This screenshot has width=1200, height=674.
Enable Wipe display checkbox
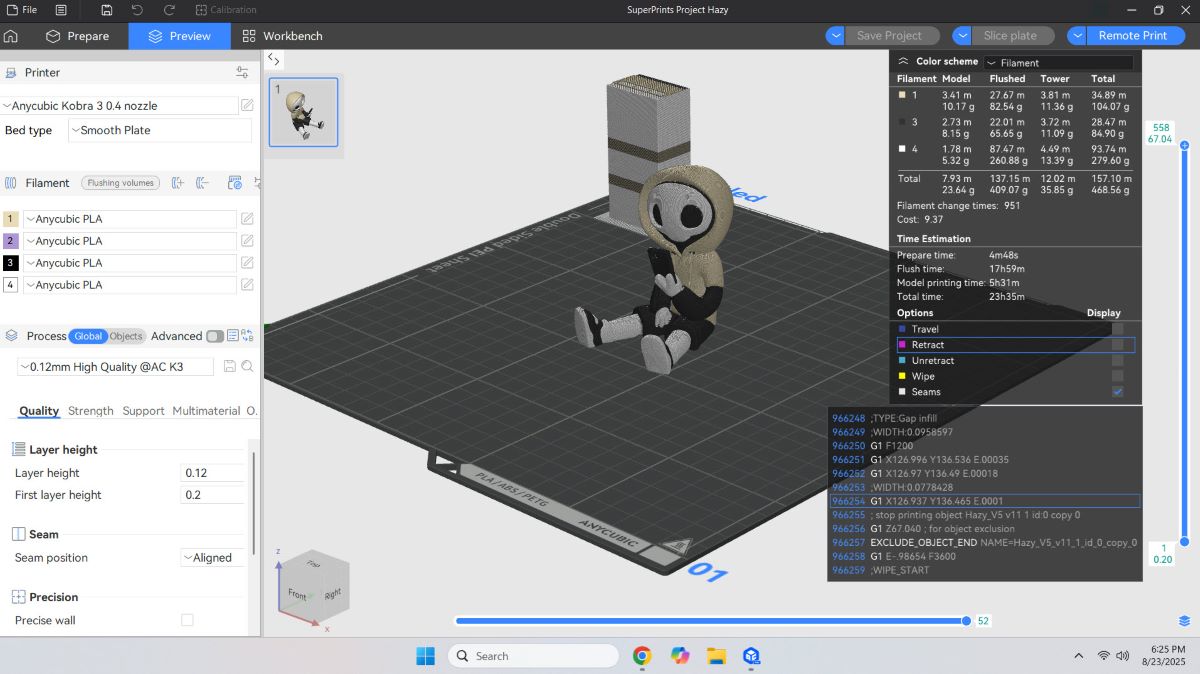click(x=1117, y=376)
